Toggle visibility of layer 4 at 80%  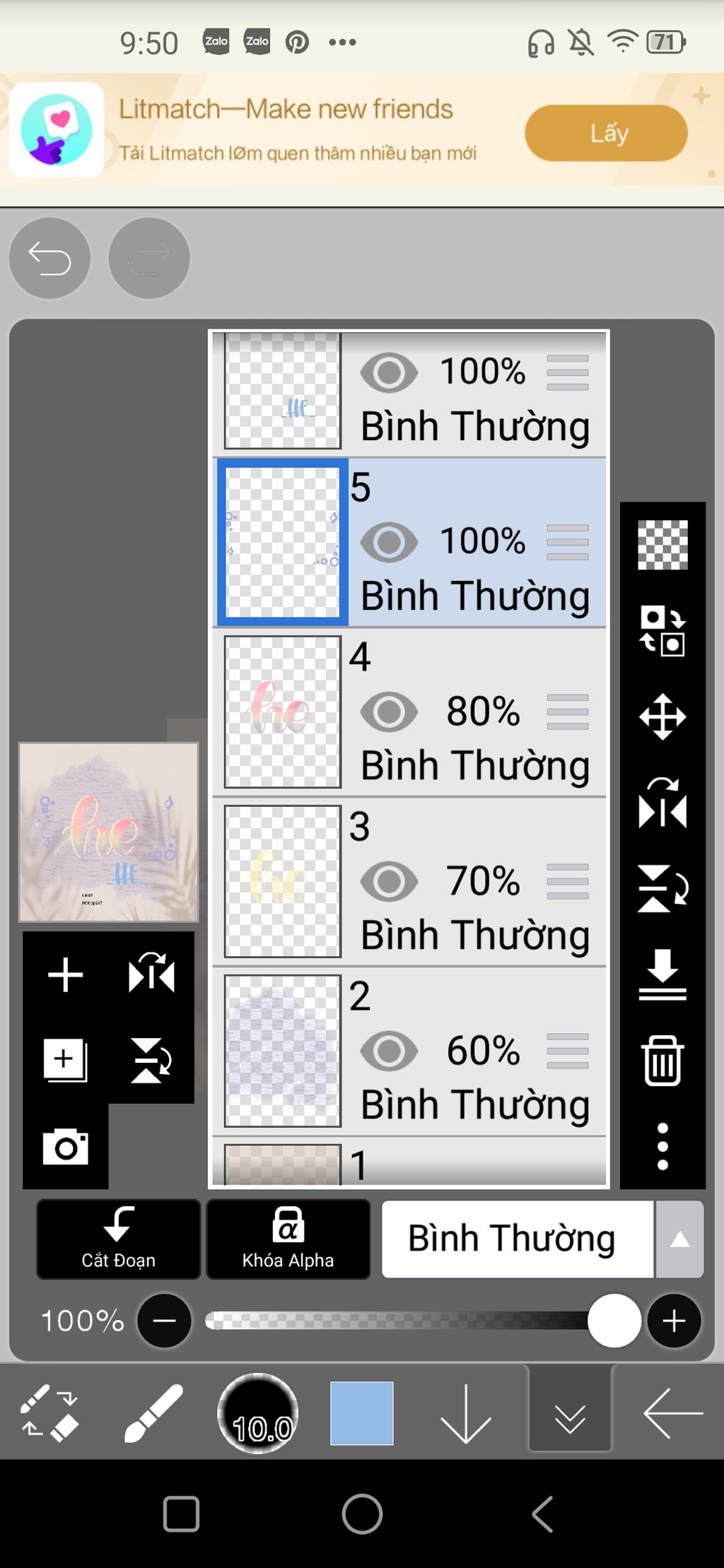[389, 712]
